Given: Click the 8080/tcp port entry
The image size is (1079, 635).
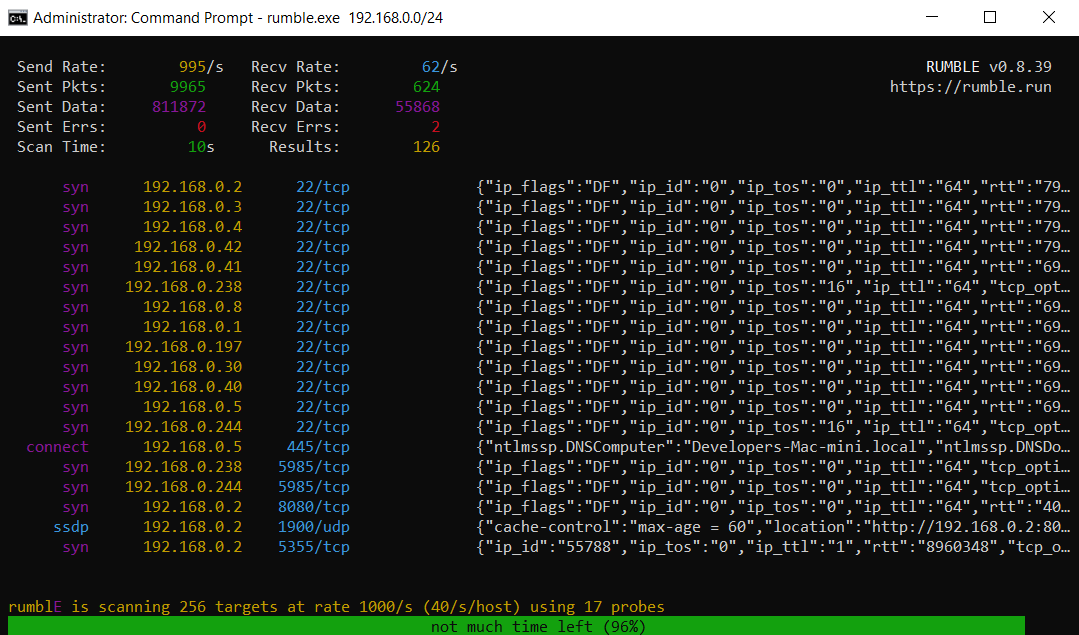Looking at the screenshot, I should pyautogui.click(x=314, y=507).
